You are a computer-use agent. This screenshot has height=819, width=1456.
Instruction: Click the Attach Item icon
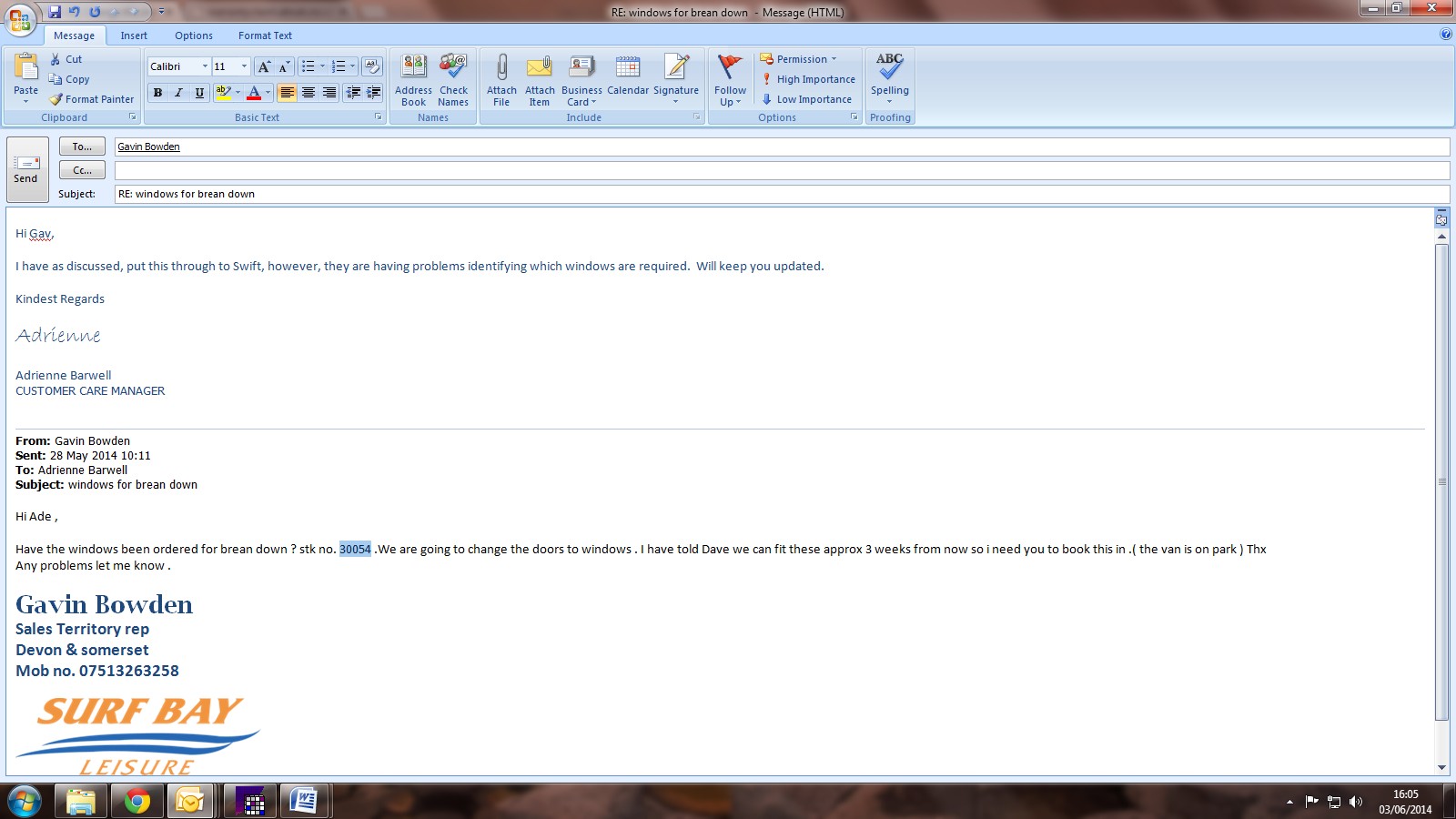(x=540, y=68)
